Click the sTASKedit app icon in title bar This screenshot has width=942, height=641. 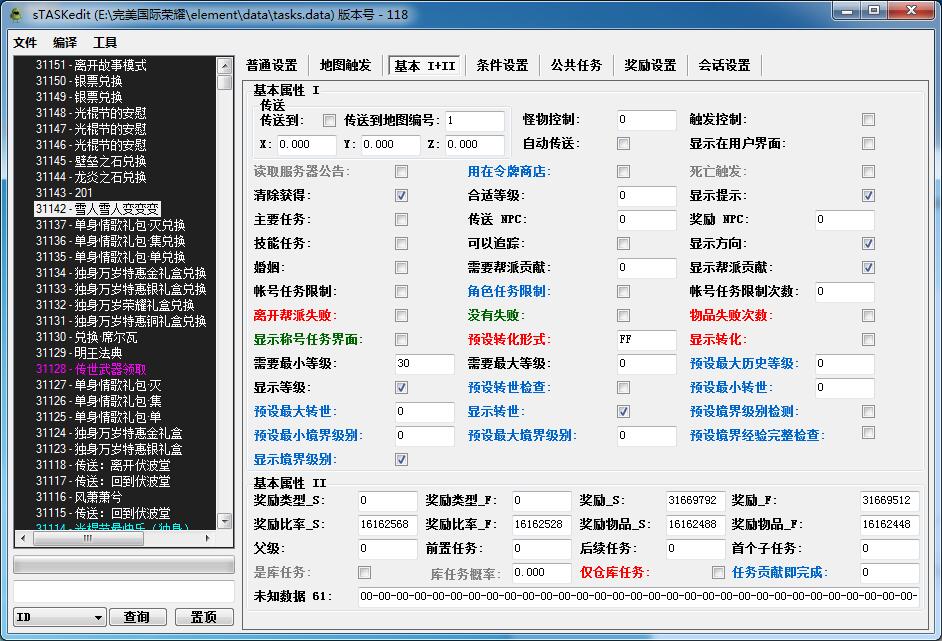coord(17,14)
